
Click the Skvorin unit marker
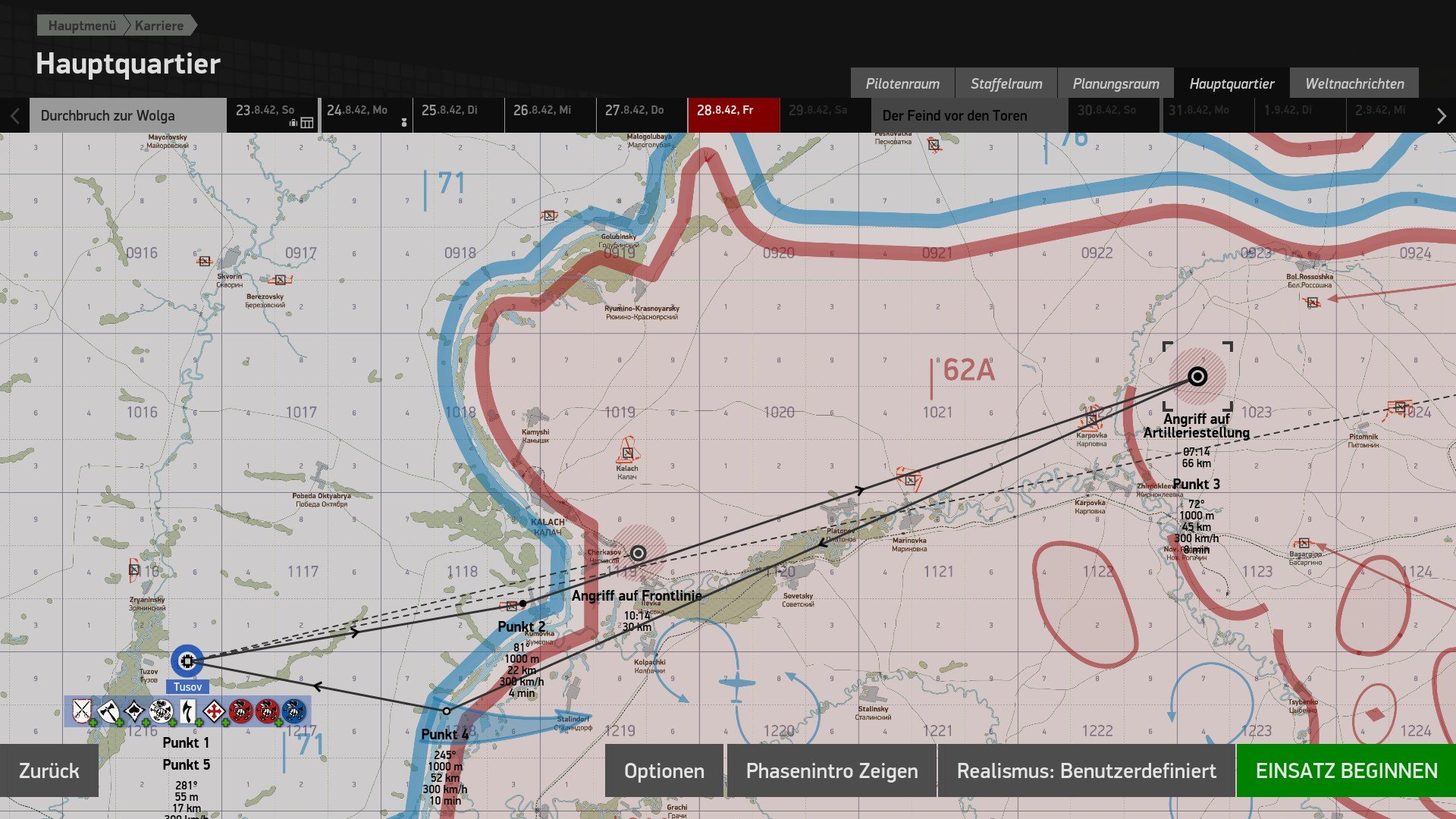click(205, 261)
